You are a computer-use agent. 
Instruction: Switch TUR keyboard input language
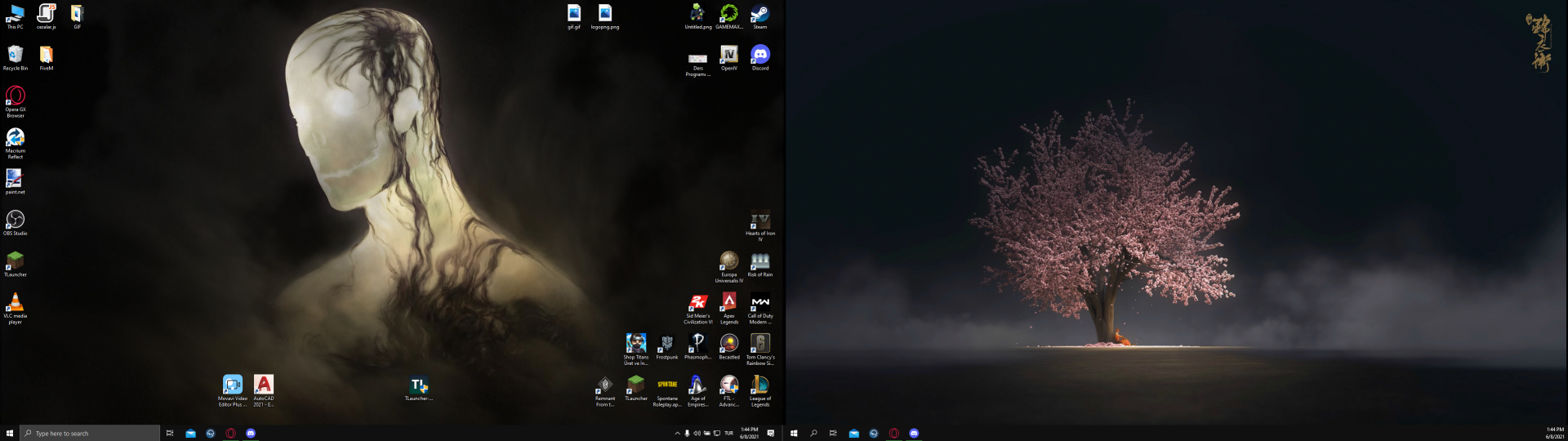coord(729,433)
